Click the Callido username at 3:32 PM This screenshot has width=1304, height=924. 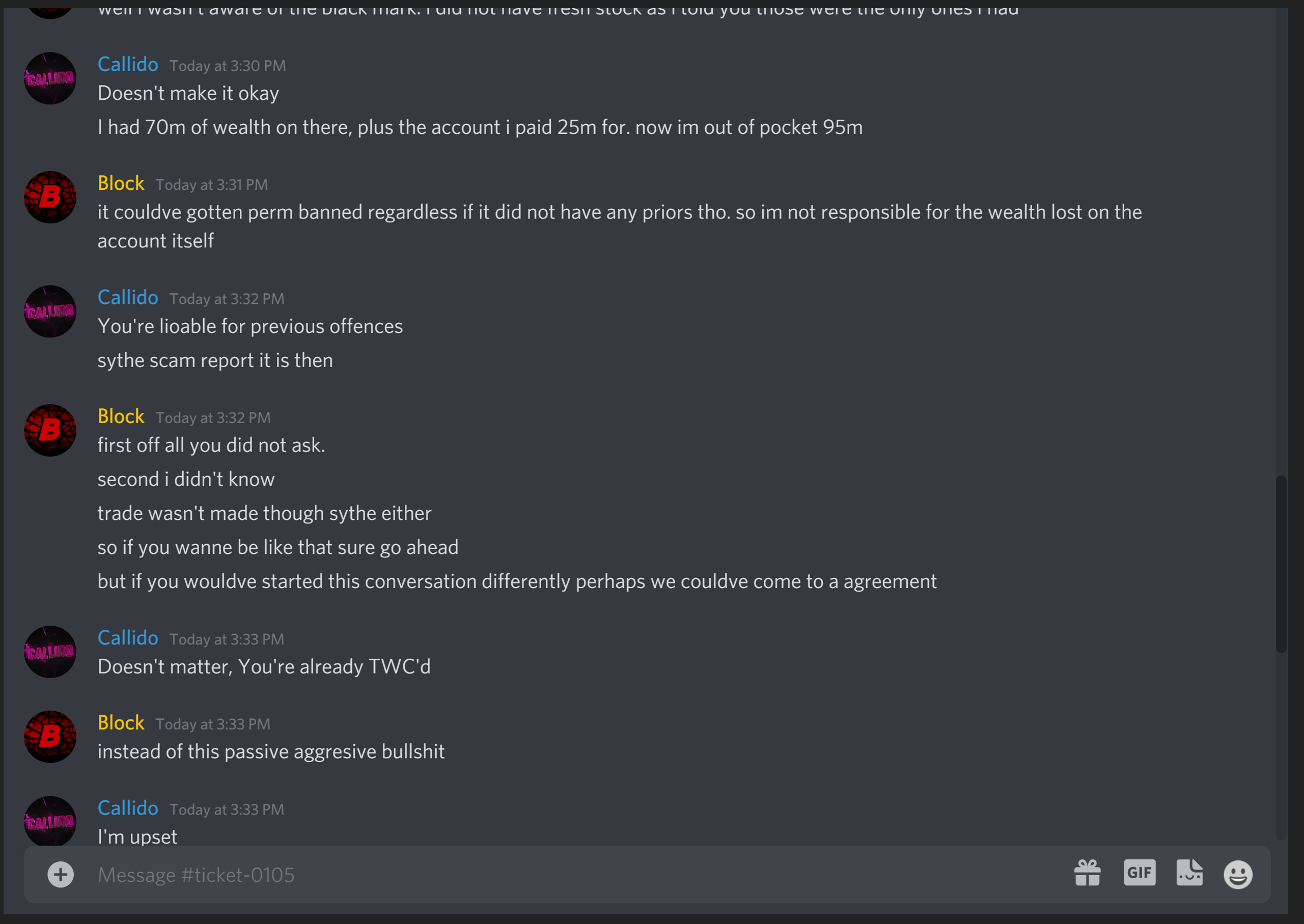(127, 298)
